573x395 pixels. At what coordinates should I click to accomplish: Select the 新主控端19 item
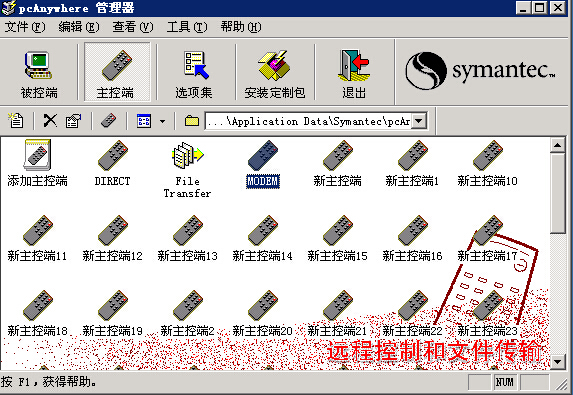click(113, 314)
